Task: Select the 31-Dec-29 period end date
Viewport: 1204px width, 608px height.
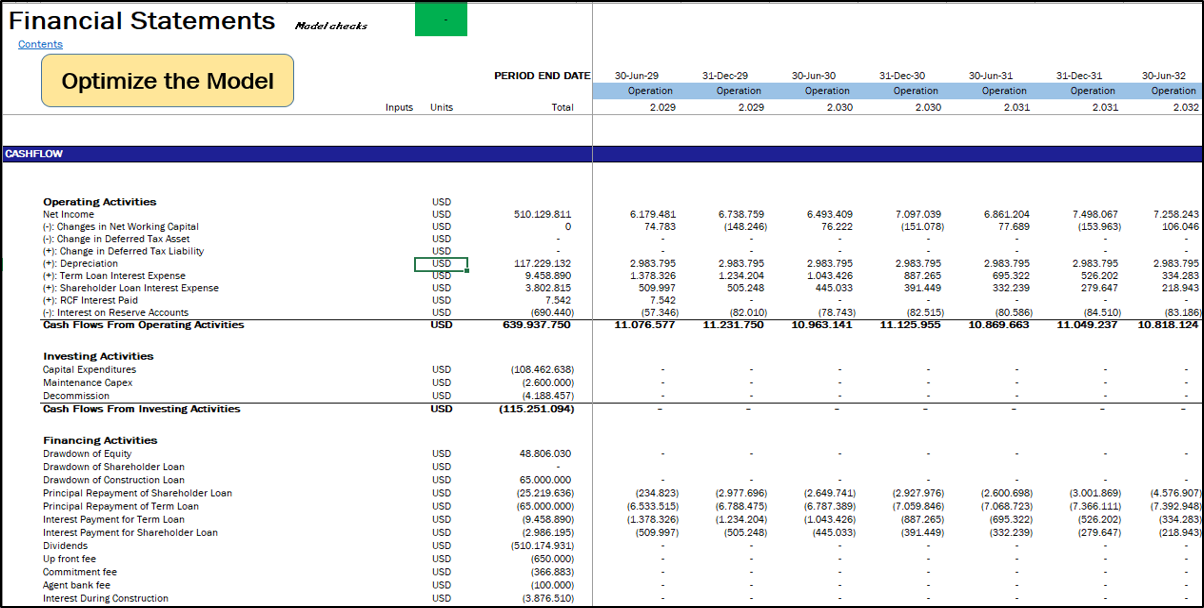Action: (x=725, y=76)
